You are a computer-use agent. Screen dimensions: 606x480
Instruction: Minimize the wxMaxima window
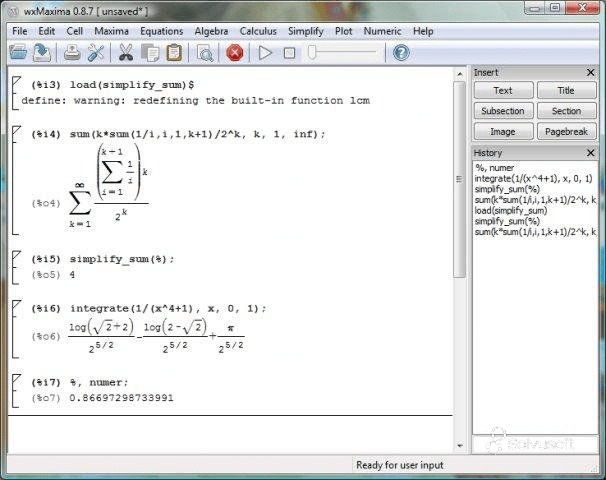tap(535, 8)
